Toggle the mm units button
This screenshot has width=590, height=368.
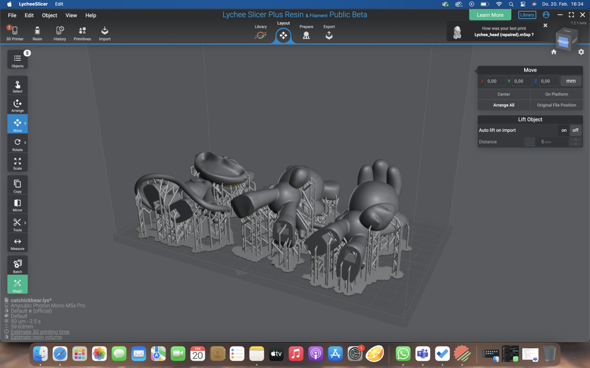(571, 81)
